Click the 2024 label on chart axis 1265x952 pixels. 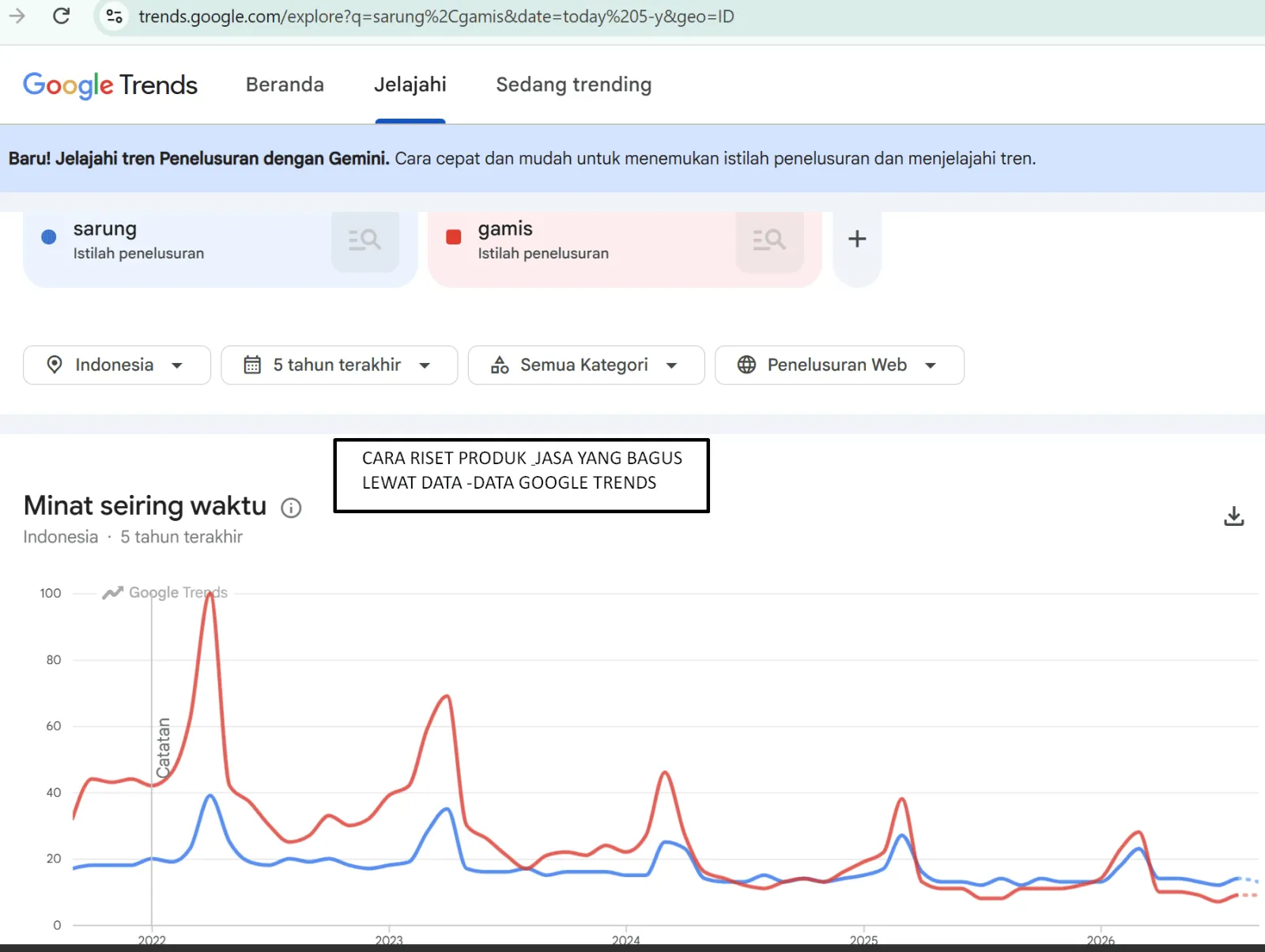(626, 940)
